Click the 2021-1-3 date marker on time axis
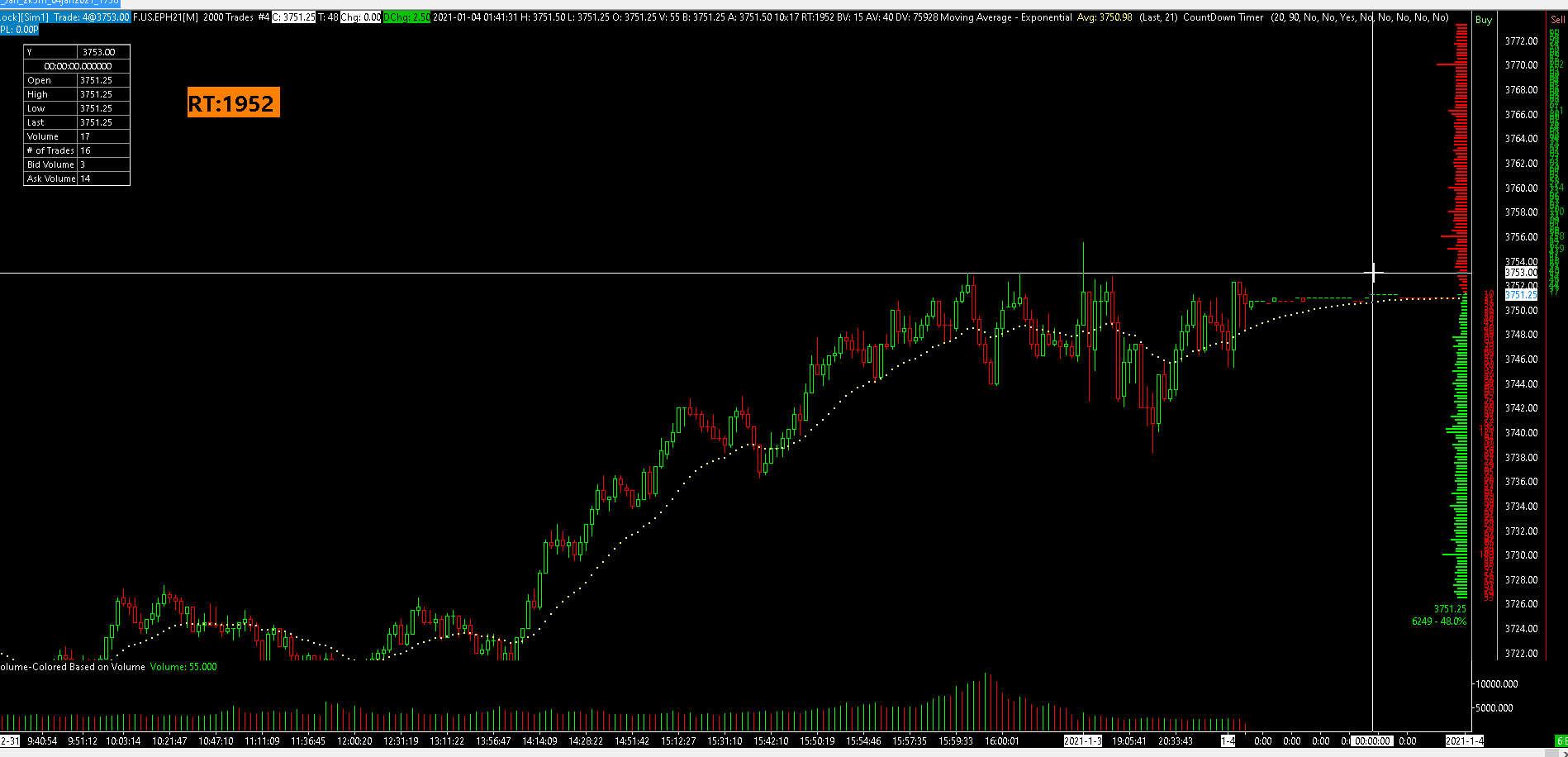Image resolution: width=1568 pixels, height=757 pixels. pos(1083,741)
